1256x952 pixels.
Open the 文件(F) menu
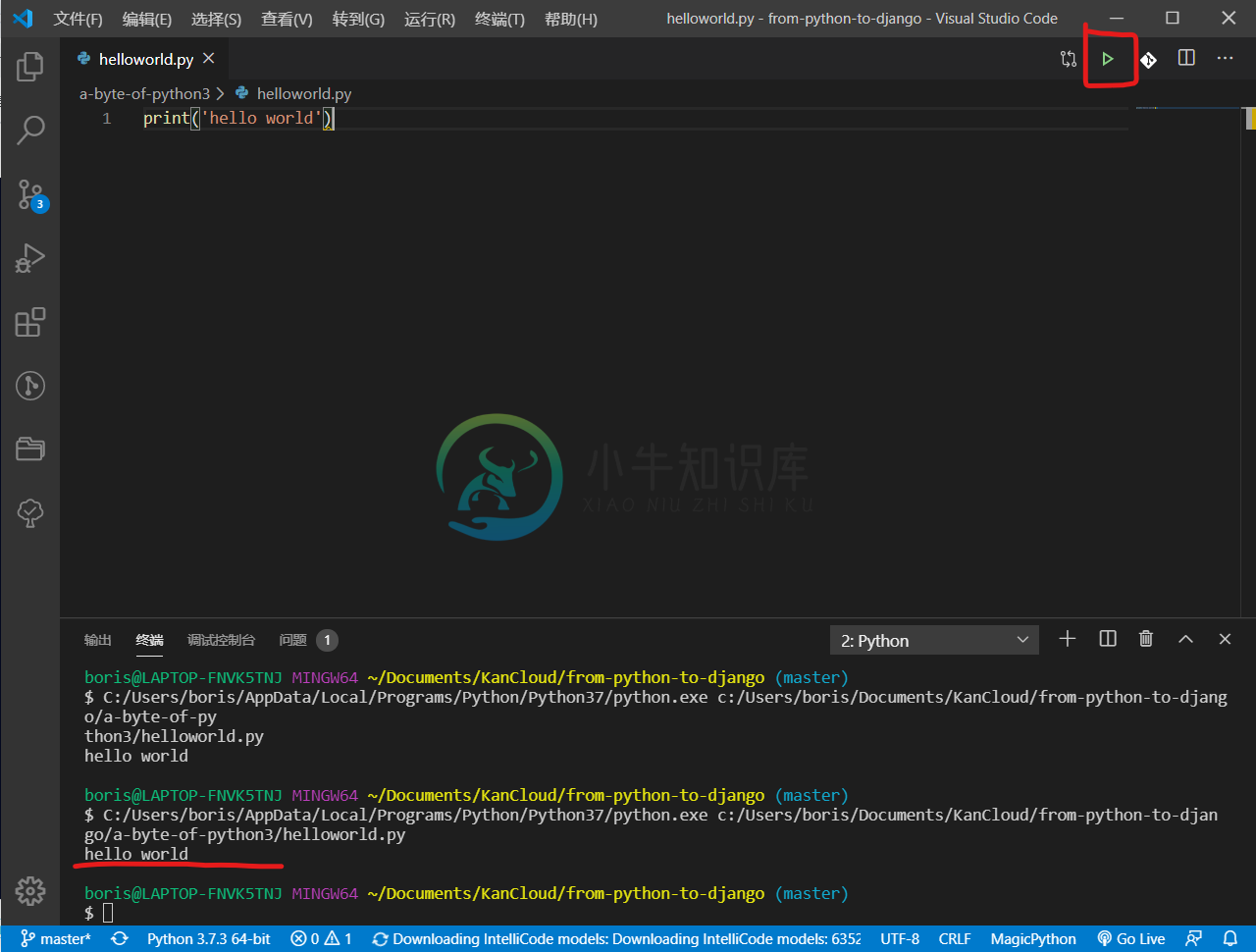click(78, 20)
